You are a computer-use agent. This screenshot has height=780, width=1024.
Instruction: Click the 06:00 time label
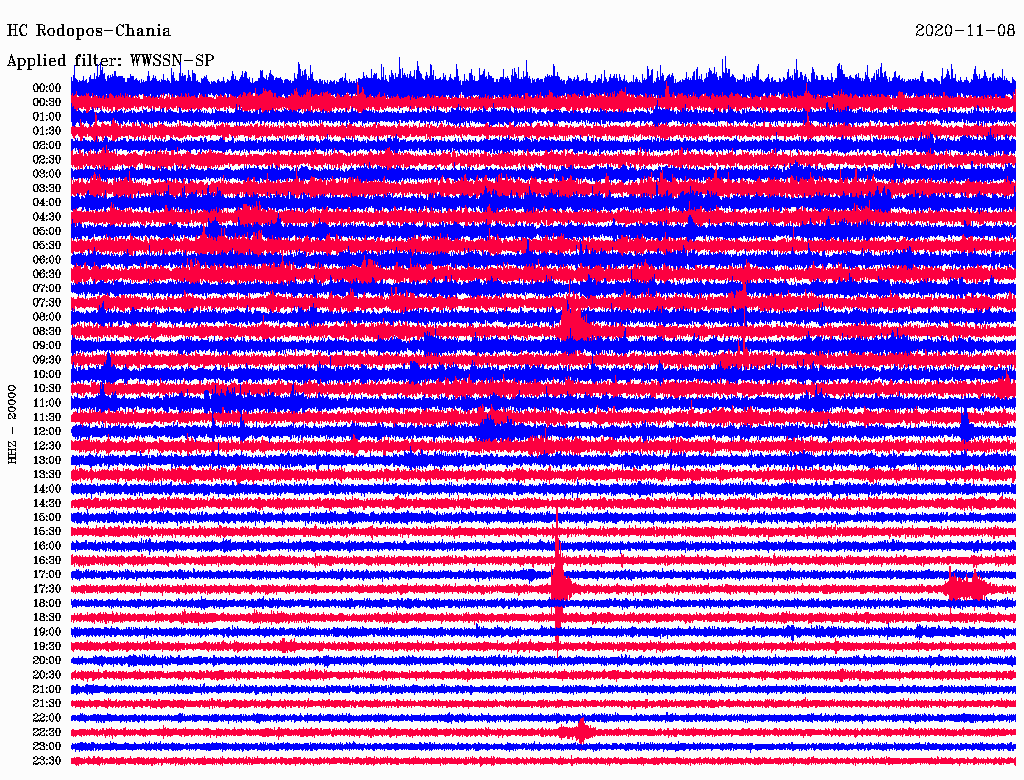(46, 259)
